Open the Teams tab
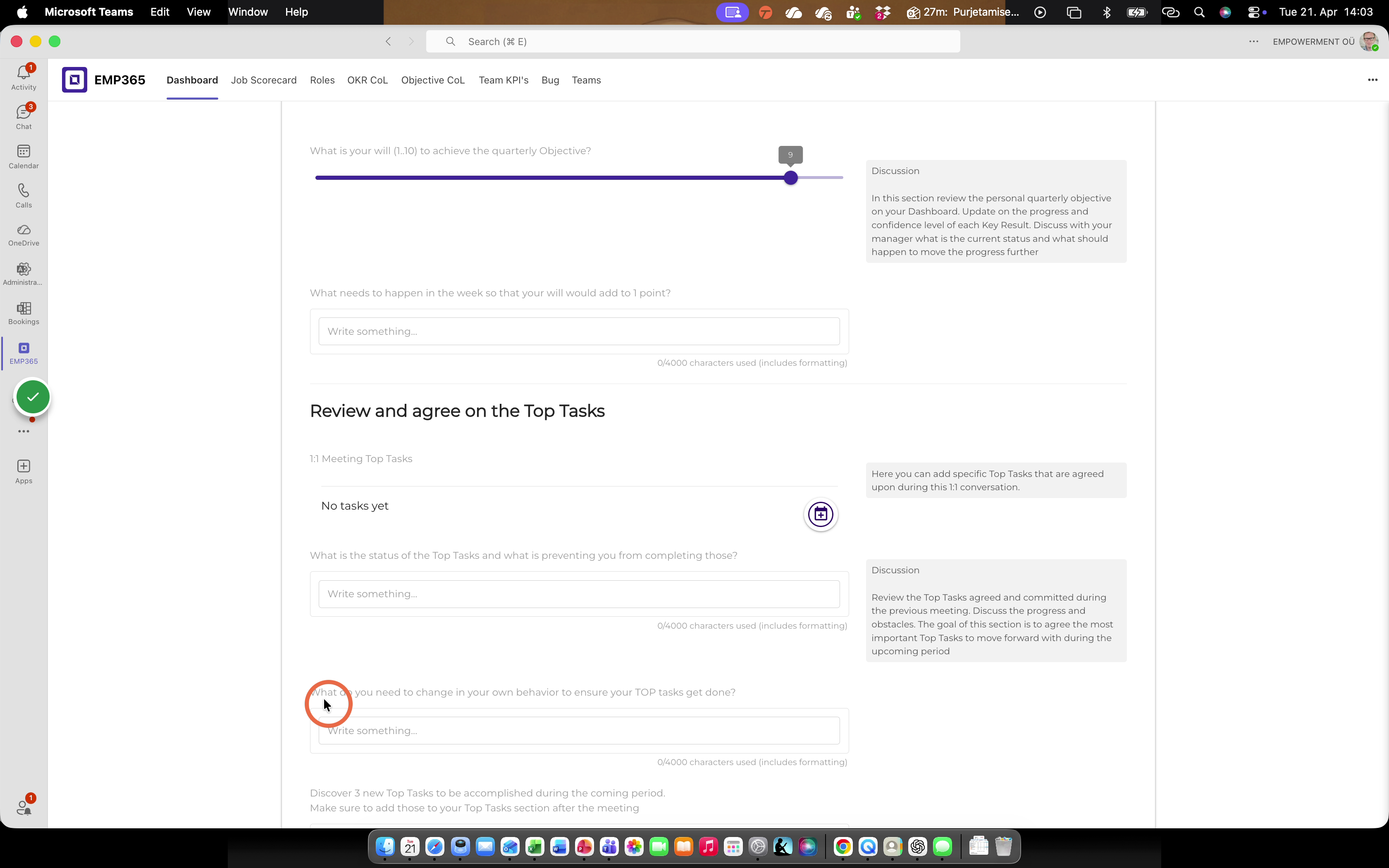 tap(586, 80)
